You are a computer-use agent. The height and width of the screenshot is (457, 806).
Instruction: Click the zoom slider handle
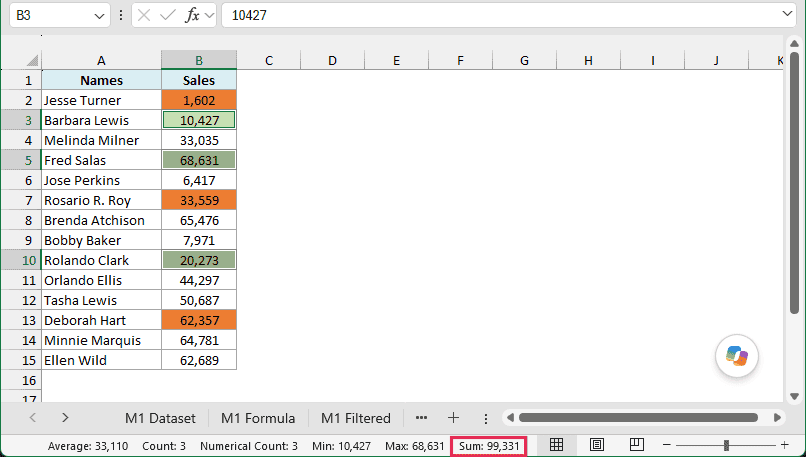[x=726, y=445]
